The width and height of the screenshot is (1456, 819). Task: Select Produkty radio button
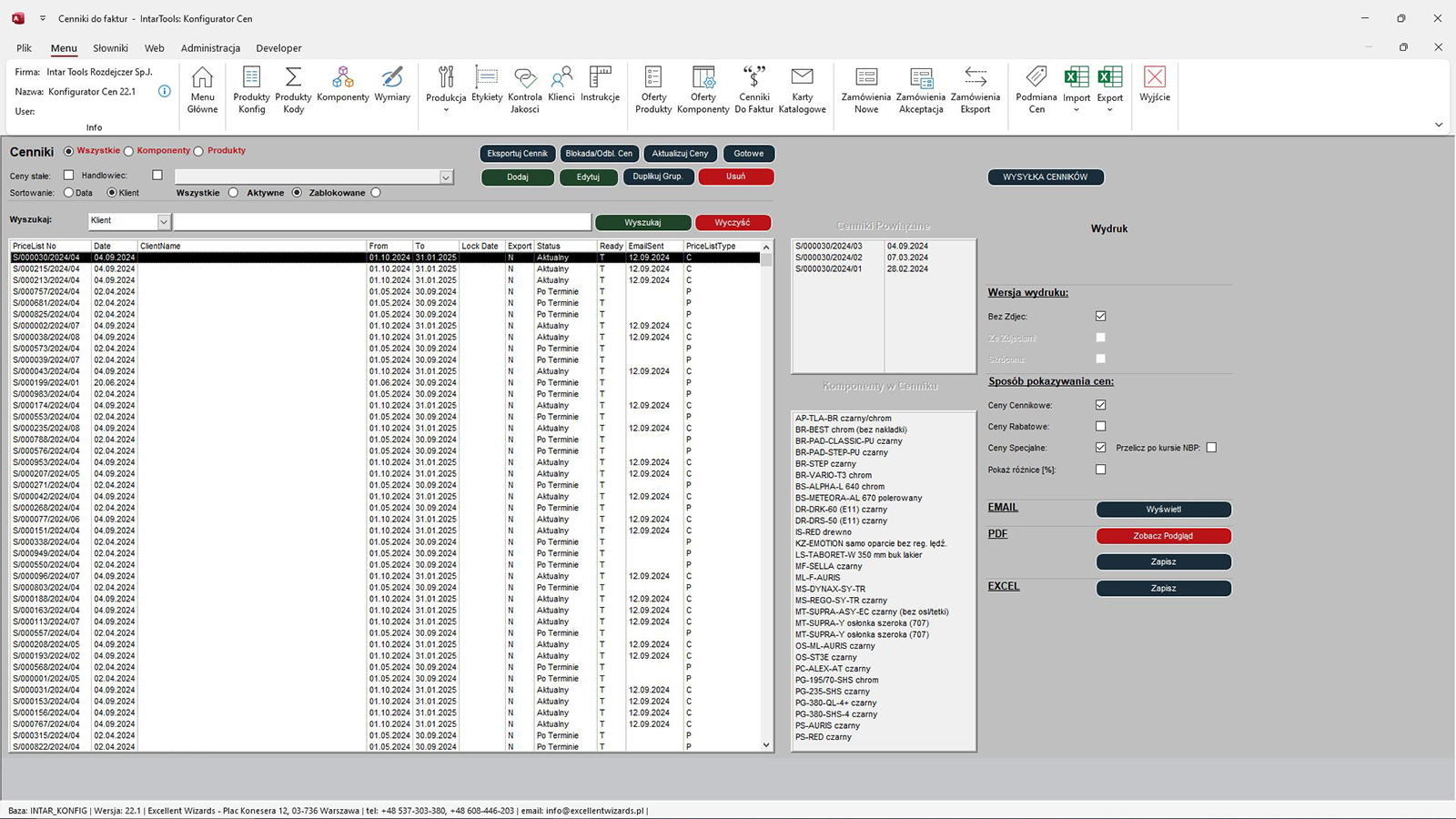tap(198, 151)
